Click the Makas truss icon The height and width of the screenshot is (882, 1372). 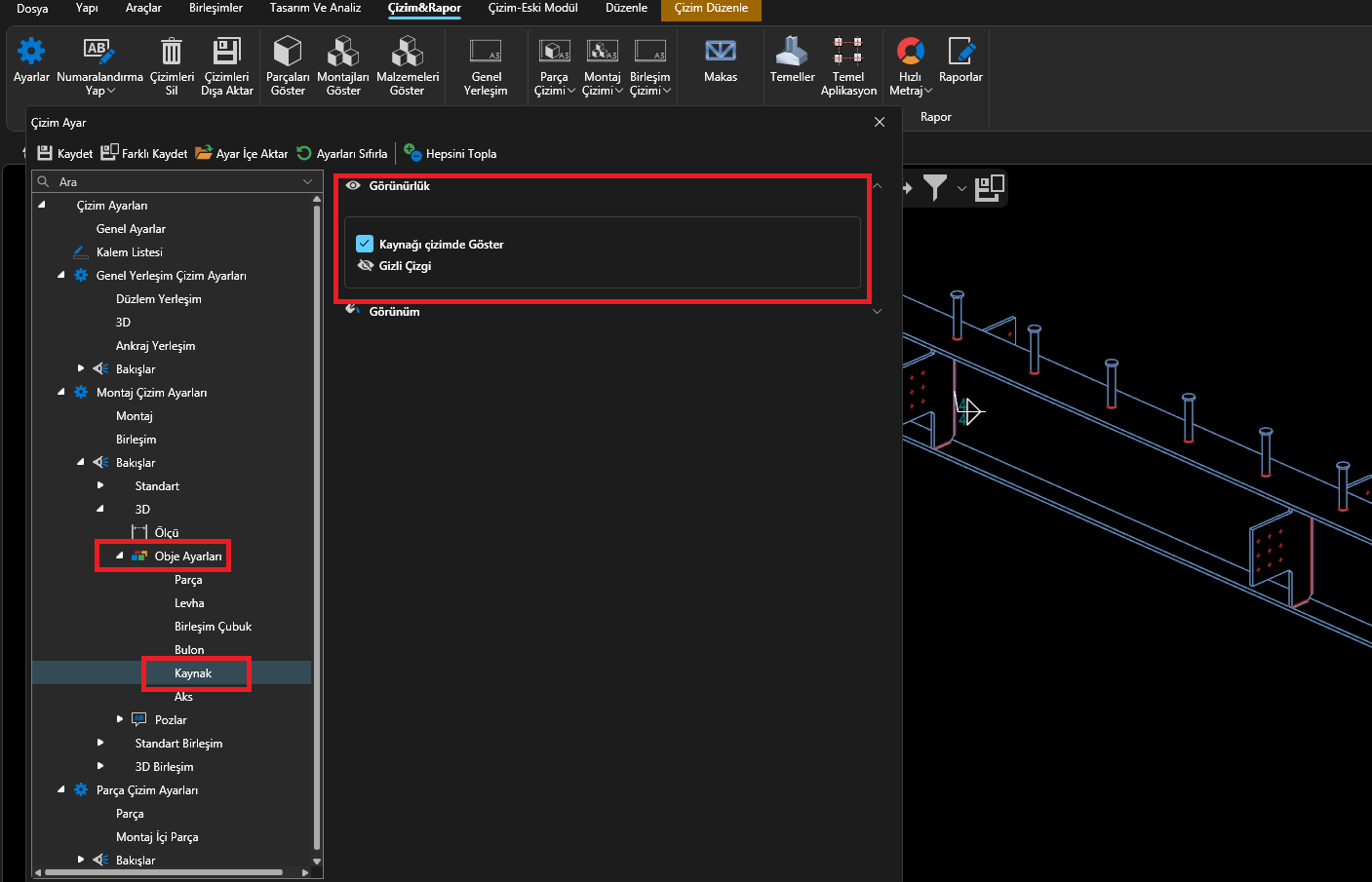(x=721, y=54)
